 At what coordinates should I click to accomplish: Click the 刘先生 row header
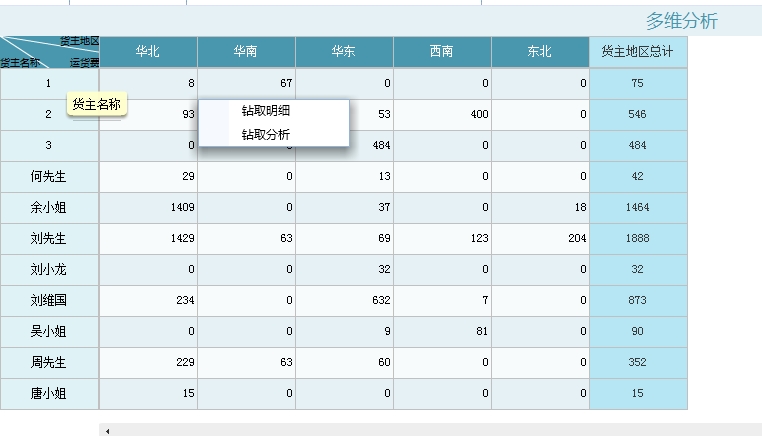(49, 239)
